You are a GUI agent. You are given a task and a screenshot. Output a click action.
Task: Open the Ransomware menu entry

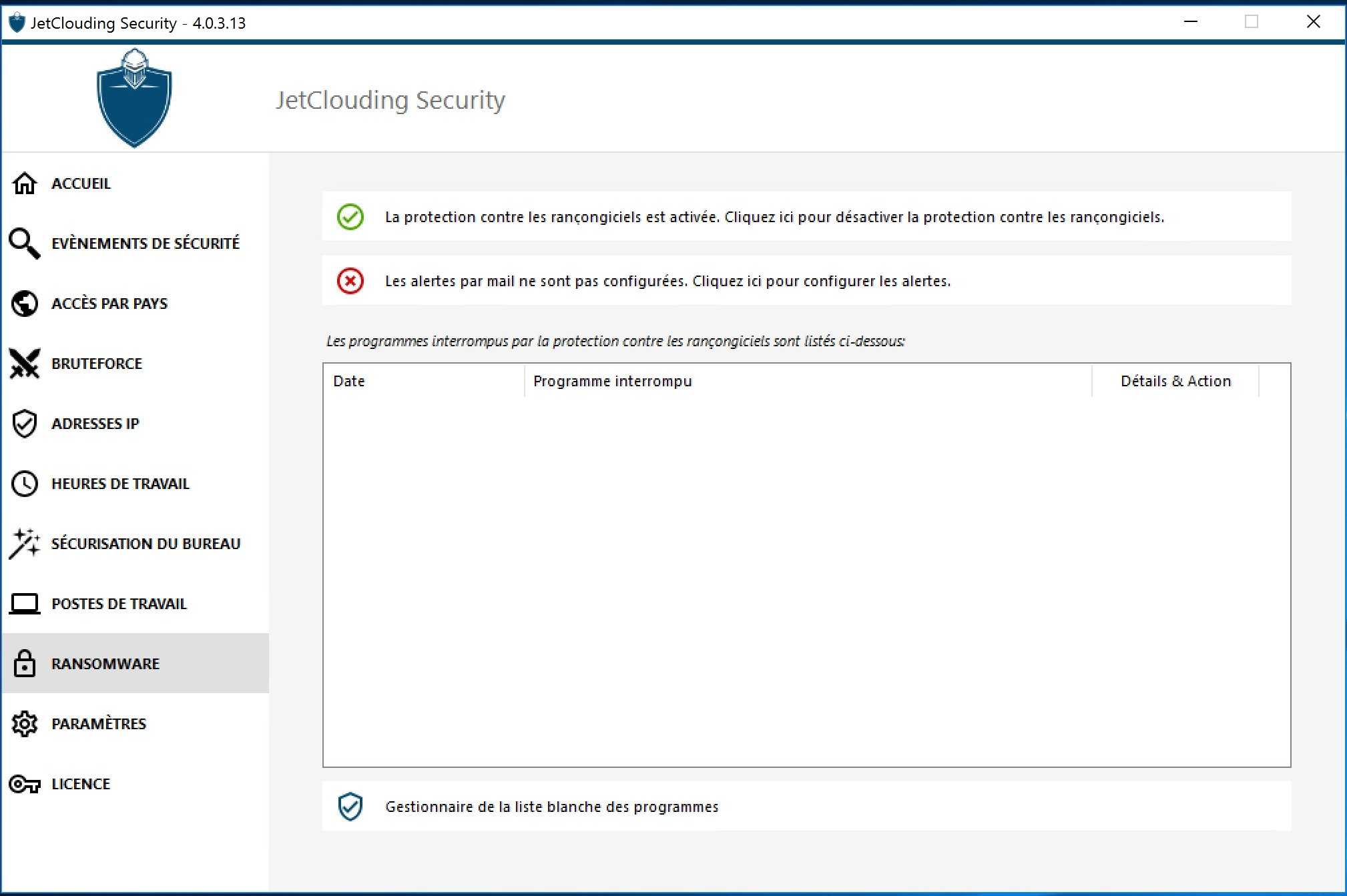click(x=105, y=664)
